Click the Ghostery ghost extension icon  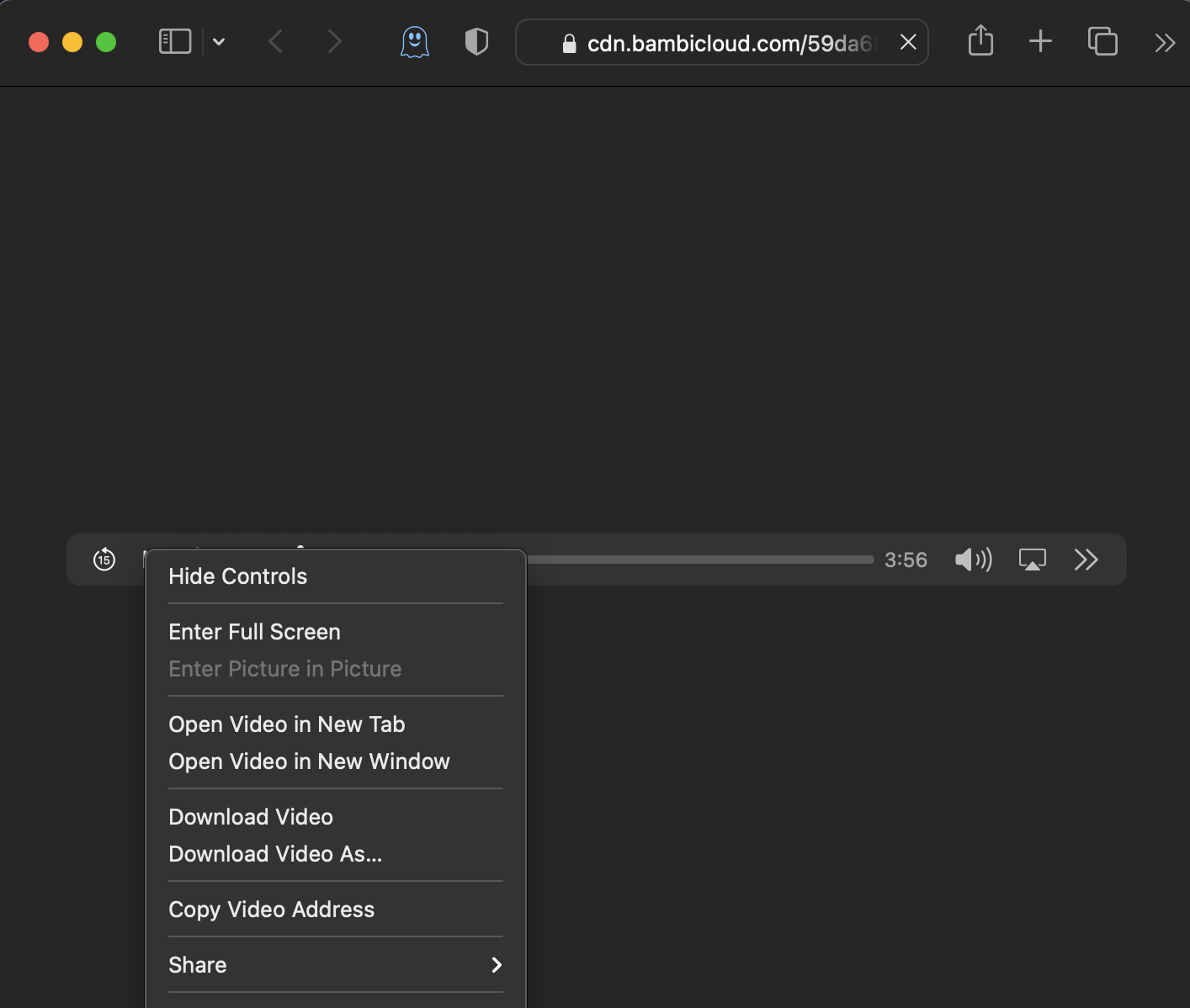coord(414,42)
